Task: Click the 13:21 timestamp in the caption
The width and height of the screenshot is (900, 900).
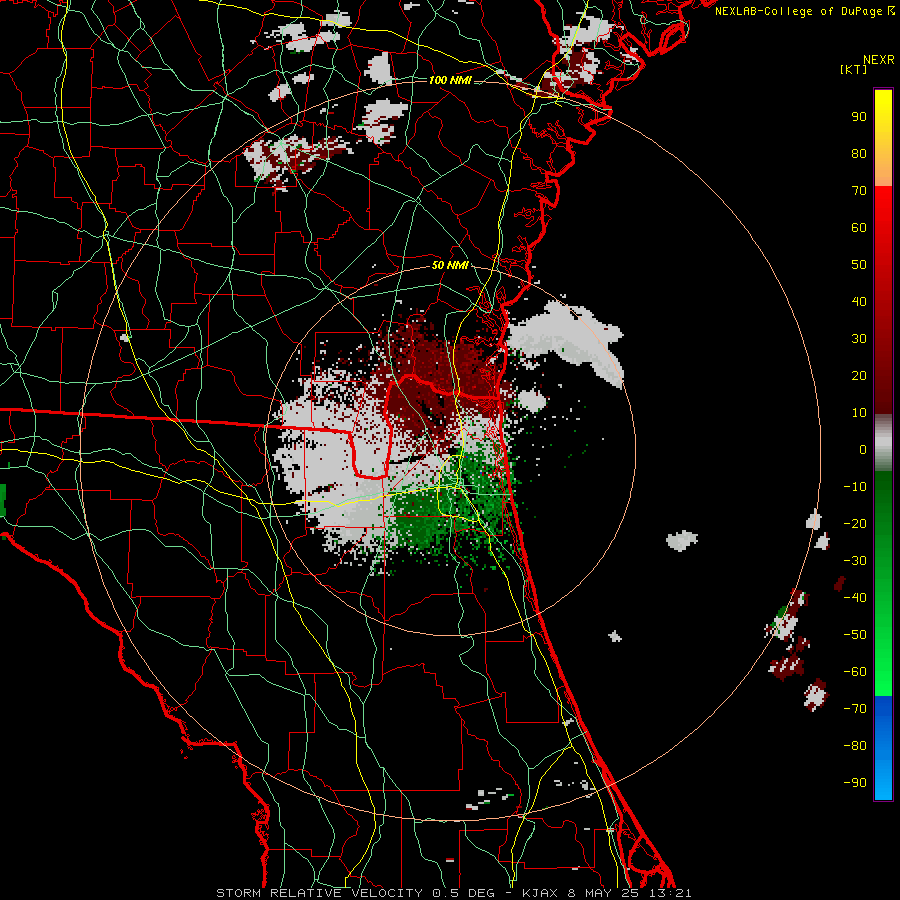Action: coord(670,893)
